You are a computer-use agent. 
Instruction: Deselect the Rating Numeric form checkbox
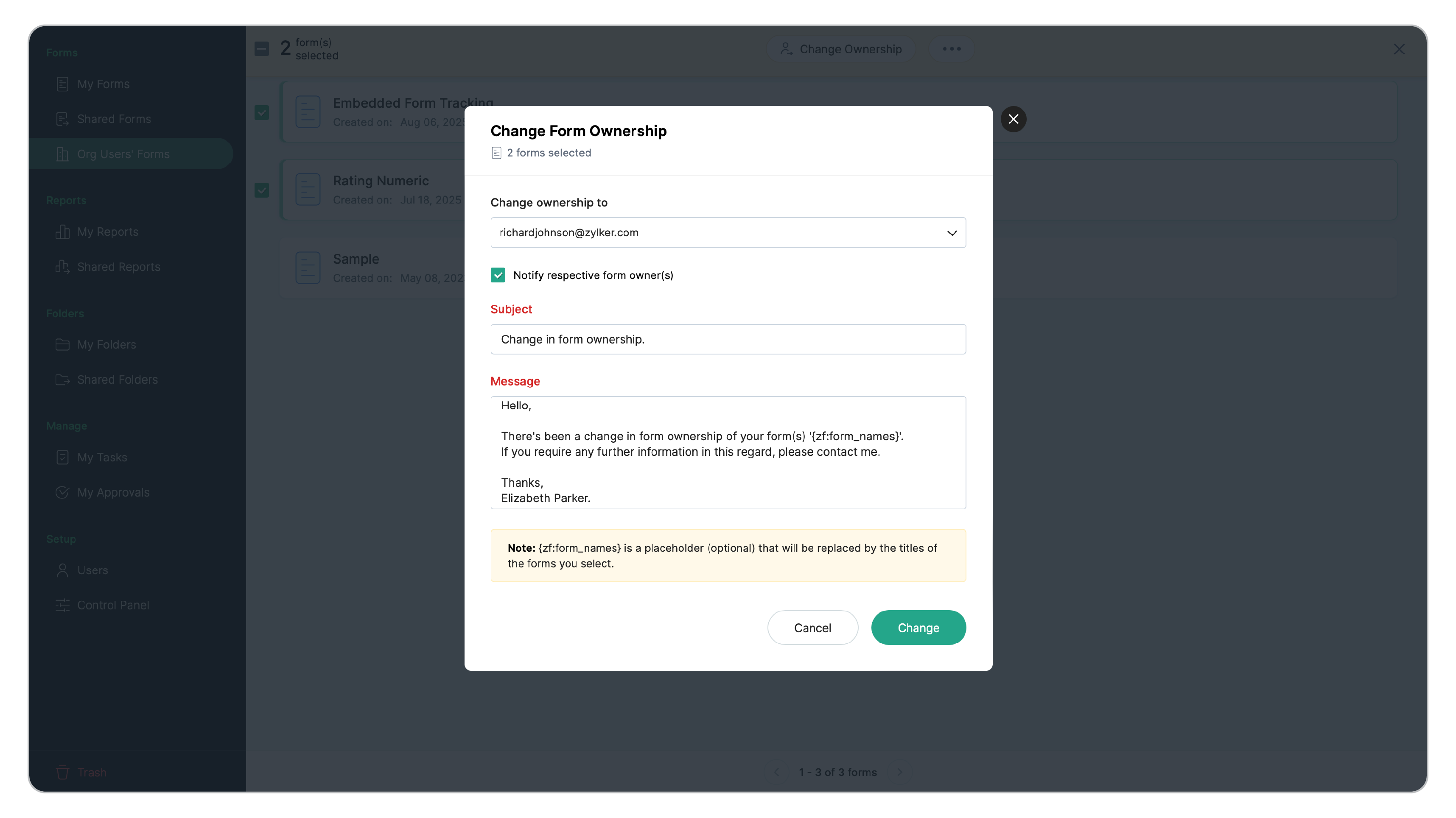(x=262, y=190)
